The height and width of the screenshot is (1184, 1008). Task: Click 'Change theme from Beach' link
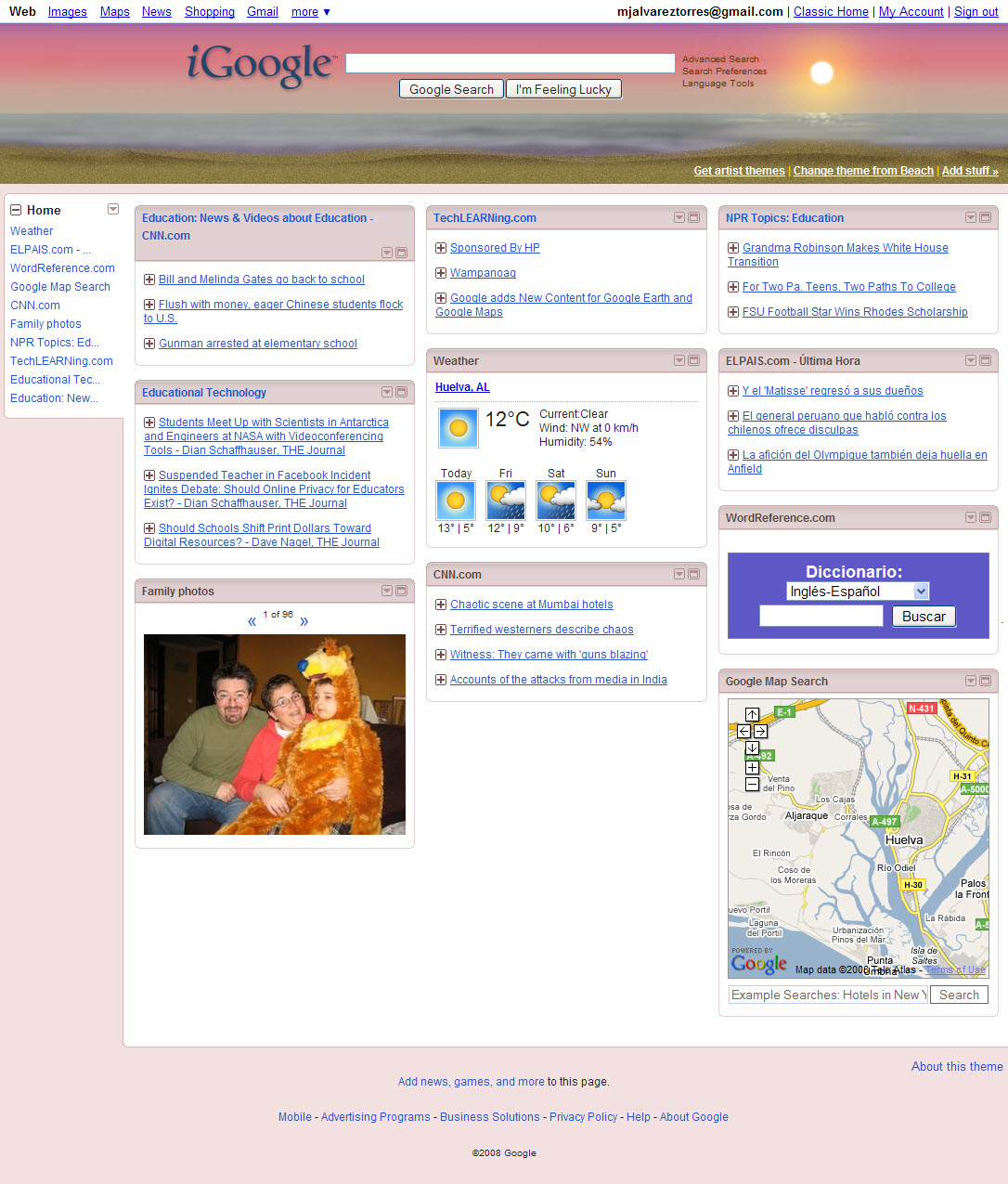point(863,171)
